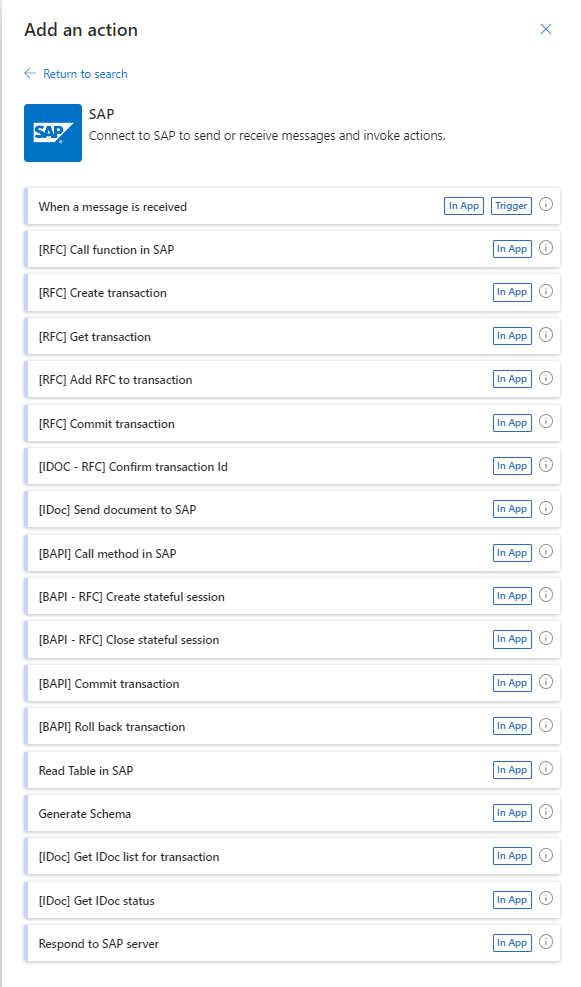
Task: Close the Add an action panel
Action: 546,29
